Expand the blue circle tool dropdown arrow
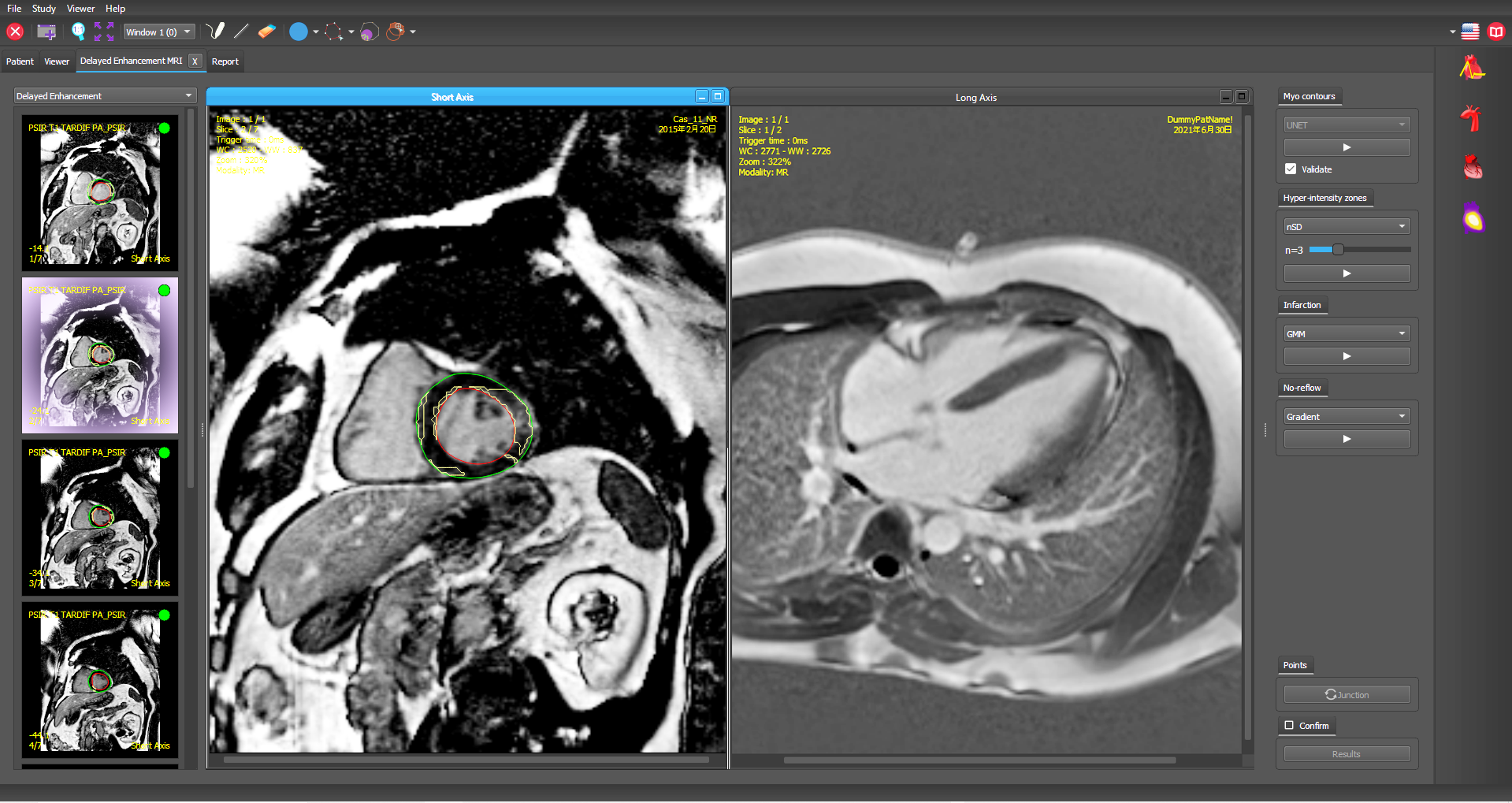 tap(316, 32)
